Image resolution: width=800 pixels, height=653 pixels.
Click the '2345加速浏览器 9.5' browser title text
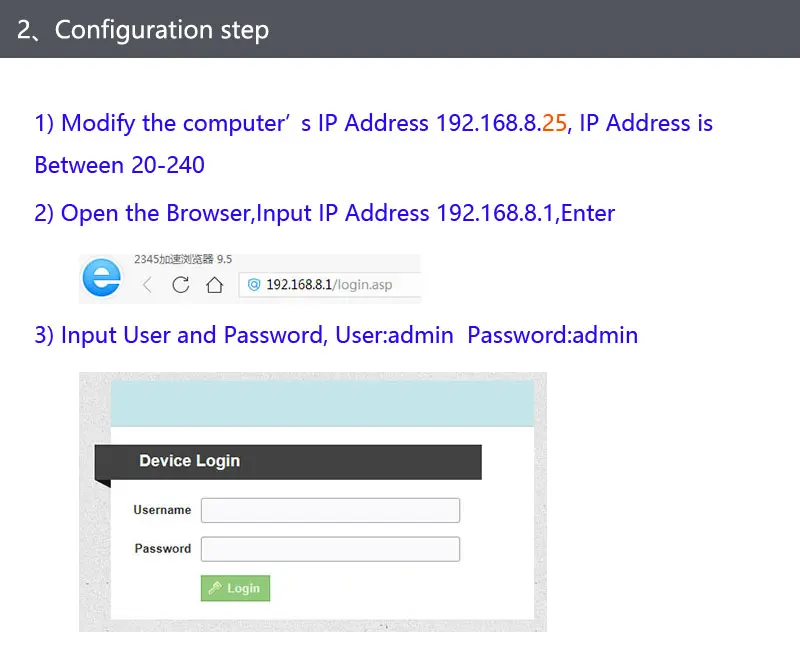pos(183,259)
